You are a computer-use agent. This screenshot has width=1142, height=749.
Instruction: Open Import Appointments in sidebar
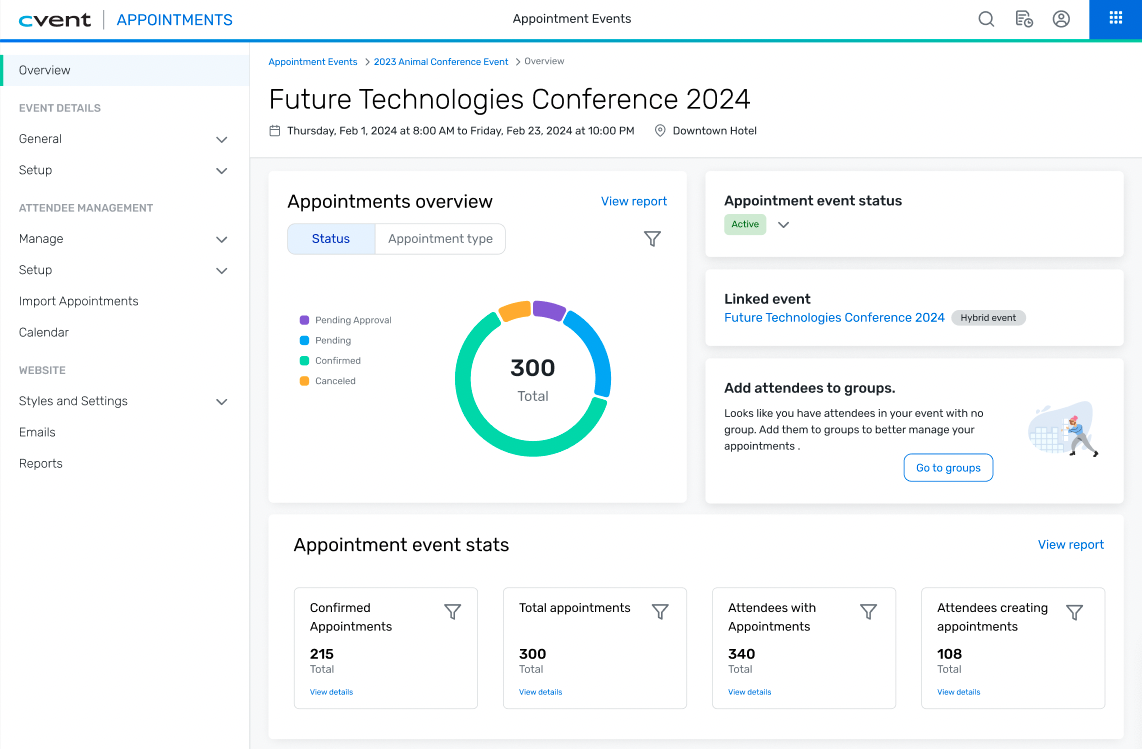click(79, 301)
